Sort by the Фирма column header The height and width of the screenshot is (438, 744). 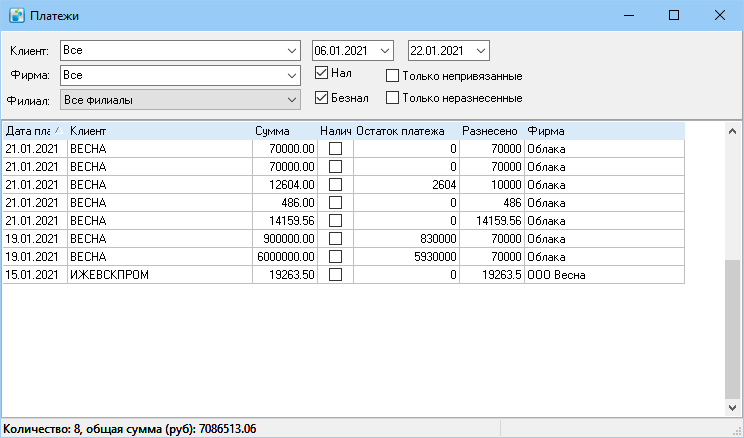[604, 131]
